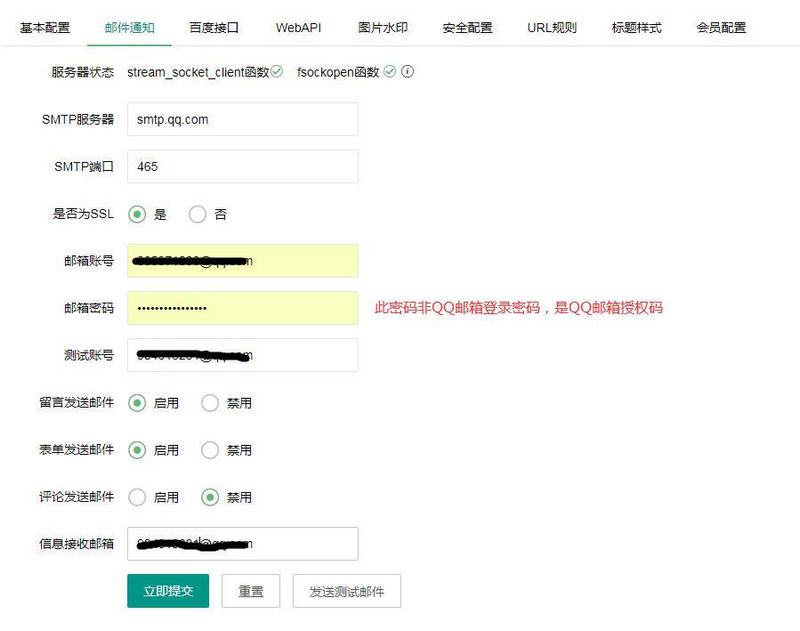Switch to the 基本配置 tab

pyautogui.click(x=45, y=27)
